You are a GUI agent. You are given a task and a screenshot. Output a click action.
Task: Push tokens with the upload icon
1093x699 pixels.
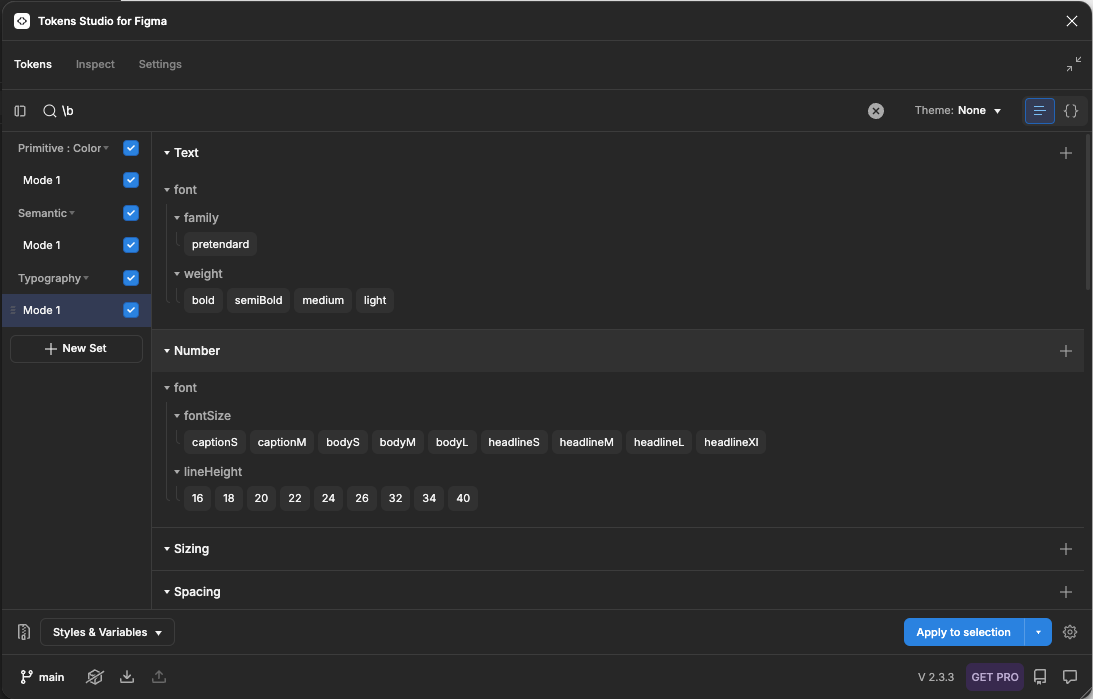(x=159, y=676)
